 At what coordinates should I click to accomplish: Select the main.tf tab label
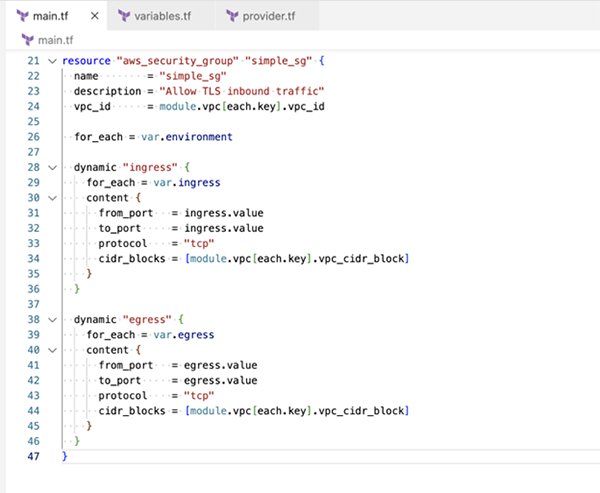tap(50, 16)
